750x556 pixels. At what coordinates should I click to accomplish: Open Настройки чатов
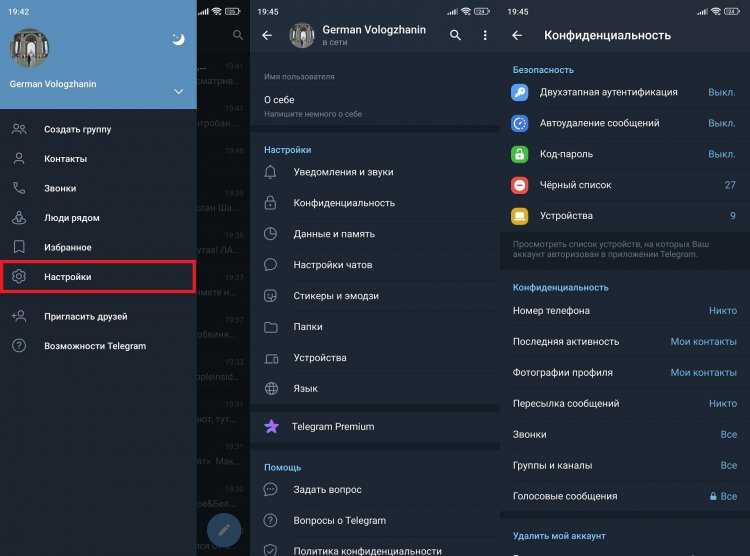click(375, 265)
